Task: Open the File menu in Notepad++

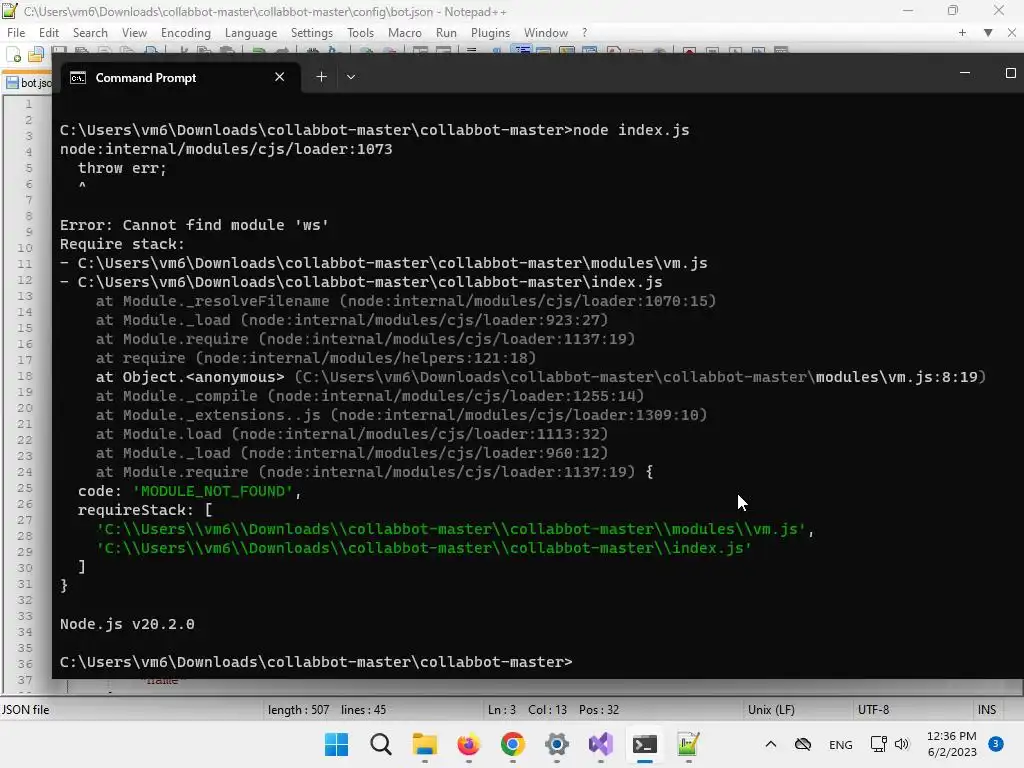Action: pyautogui.click(x=16, y=33)
